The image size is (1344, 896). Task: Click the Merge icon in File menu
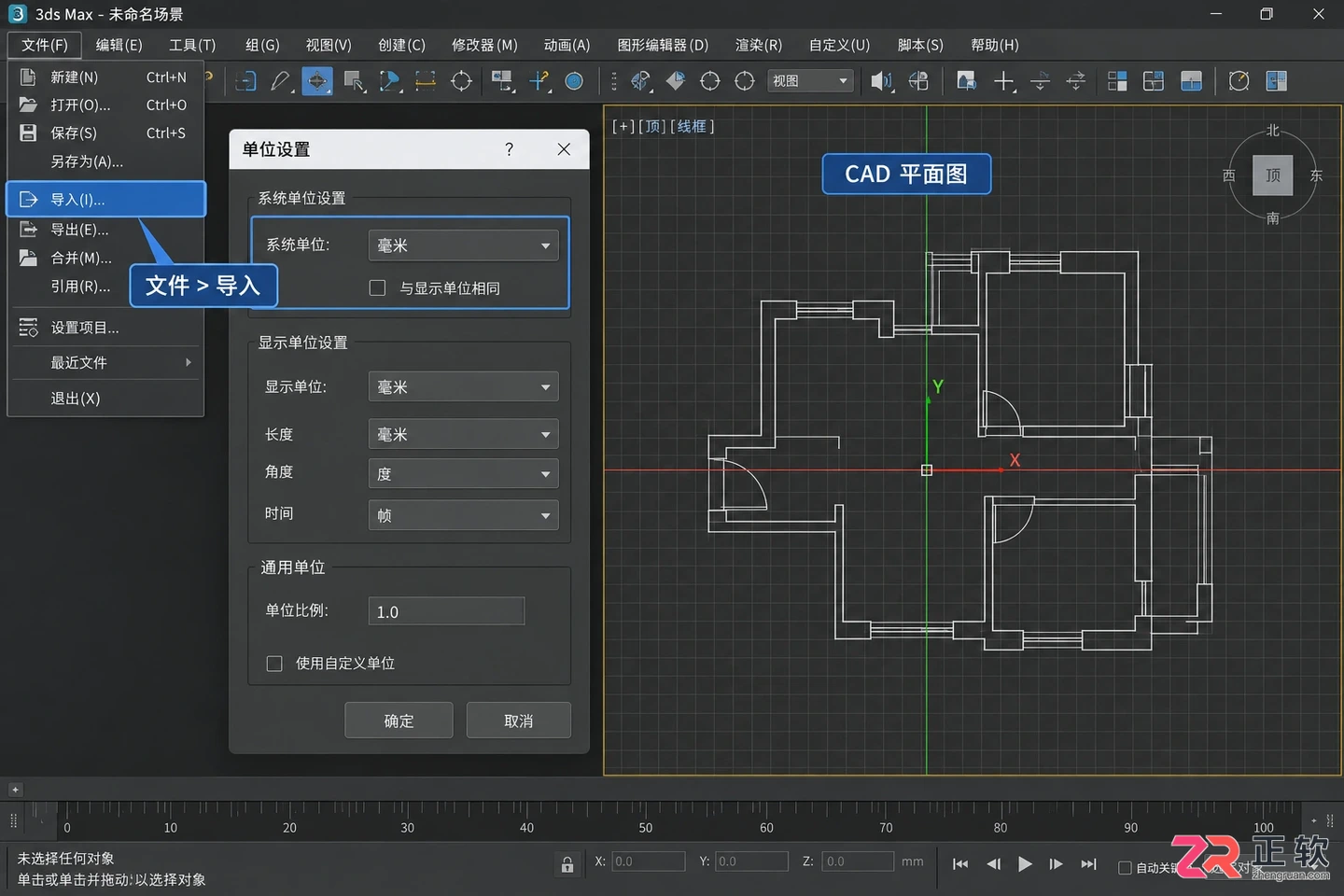(x=28, y=258)
